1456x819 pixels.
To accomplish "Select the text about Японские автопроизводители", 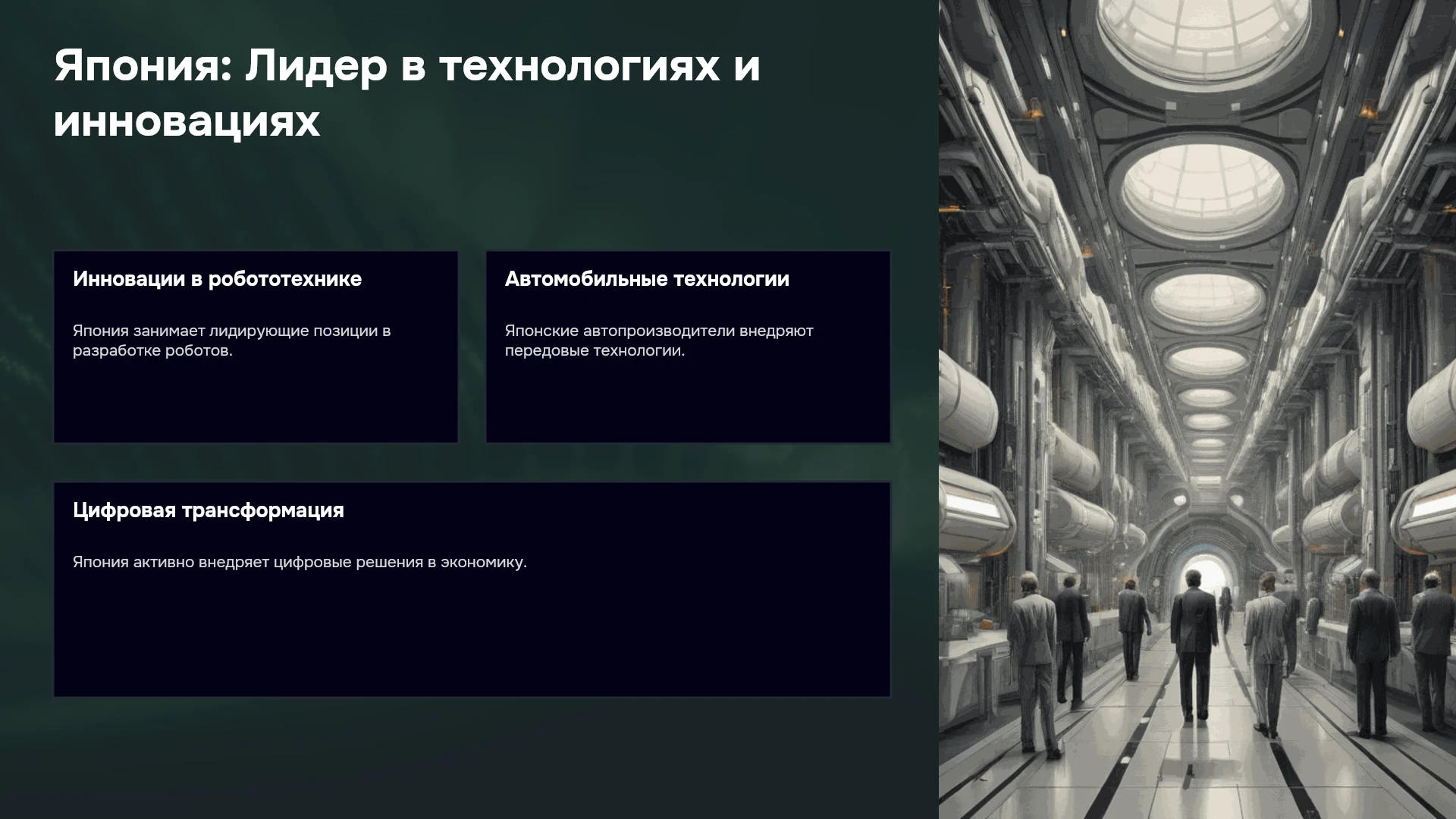I will pos(659,340).
